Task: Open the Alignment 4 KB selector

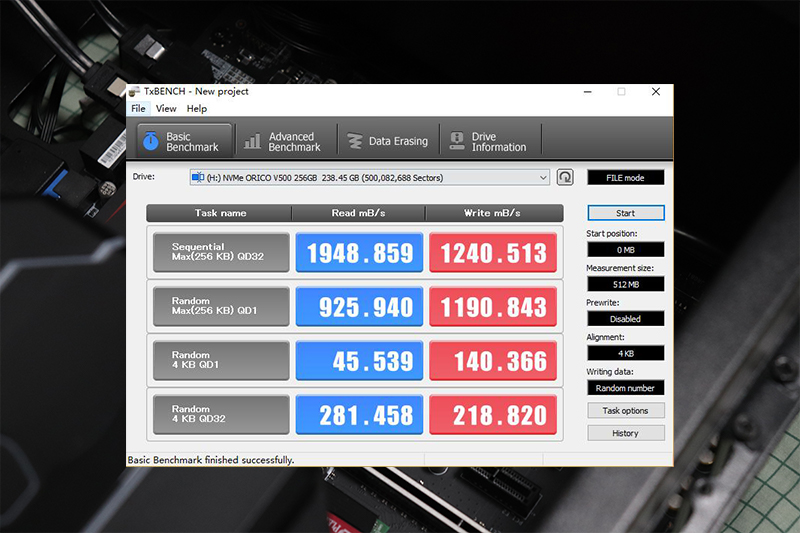Action: (626, 353)
